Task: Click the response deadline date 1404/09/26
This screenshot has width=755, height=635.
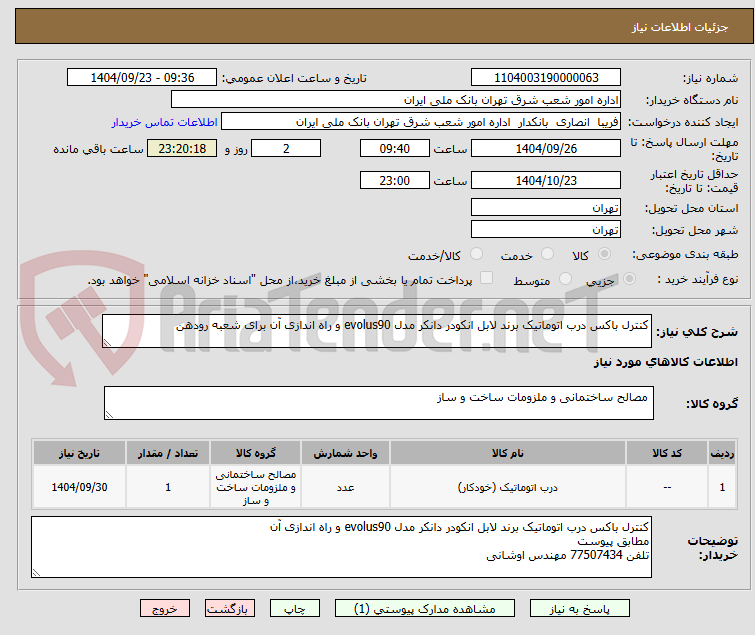Action: pyautogui.click(x=546, y=148)
